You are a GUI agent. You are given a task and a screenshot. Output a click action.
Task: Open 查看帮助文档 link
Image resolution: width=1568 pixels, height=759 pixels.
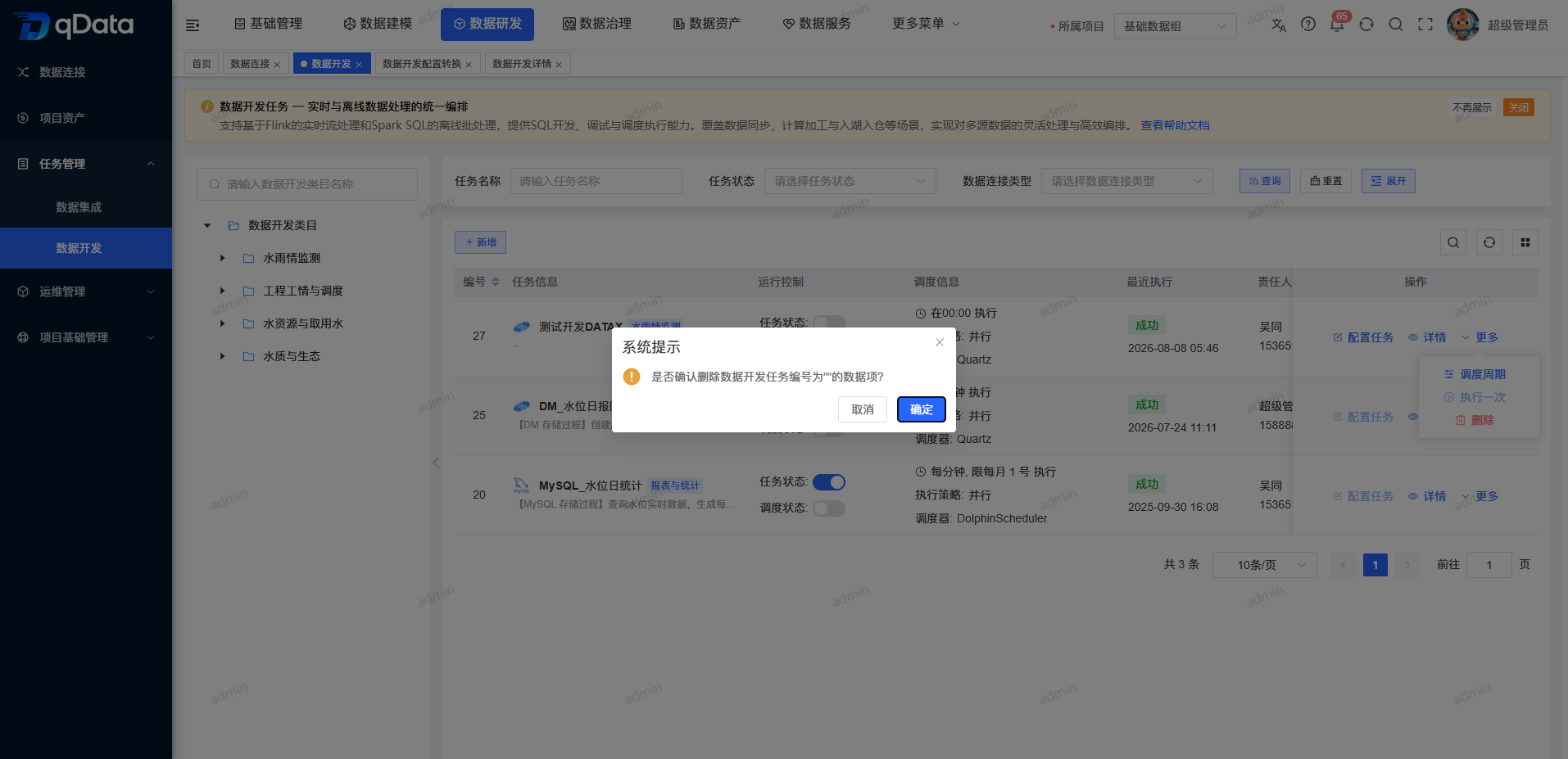(x=1175, y=125)
